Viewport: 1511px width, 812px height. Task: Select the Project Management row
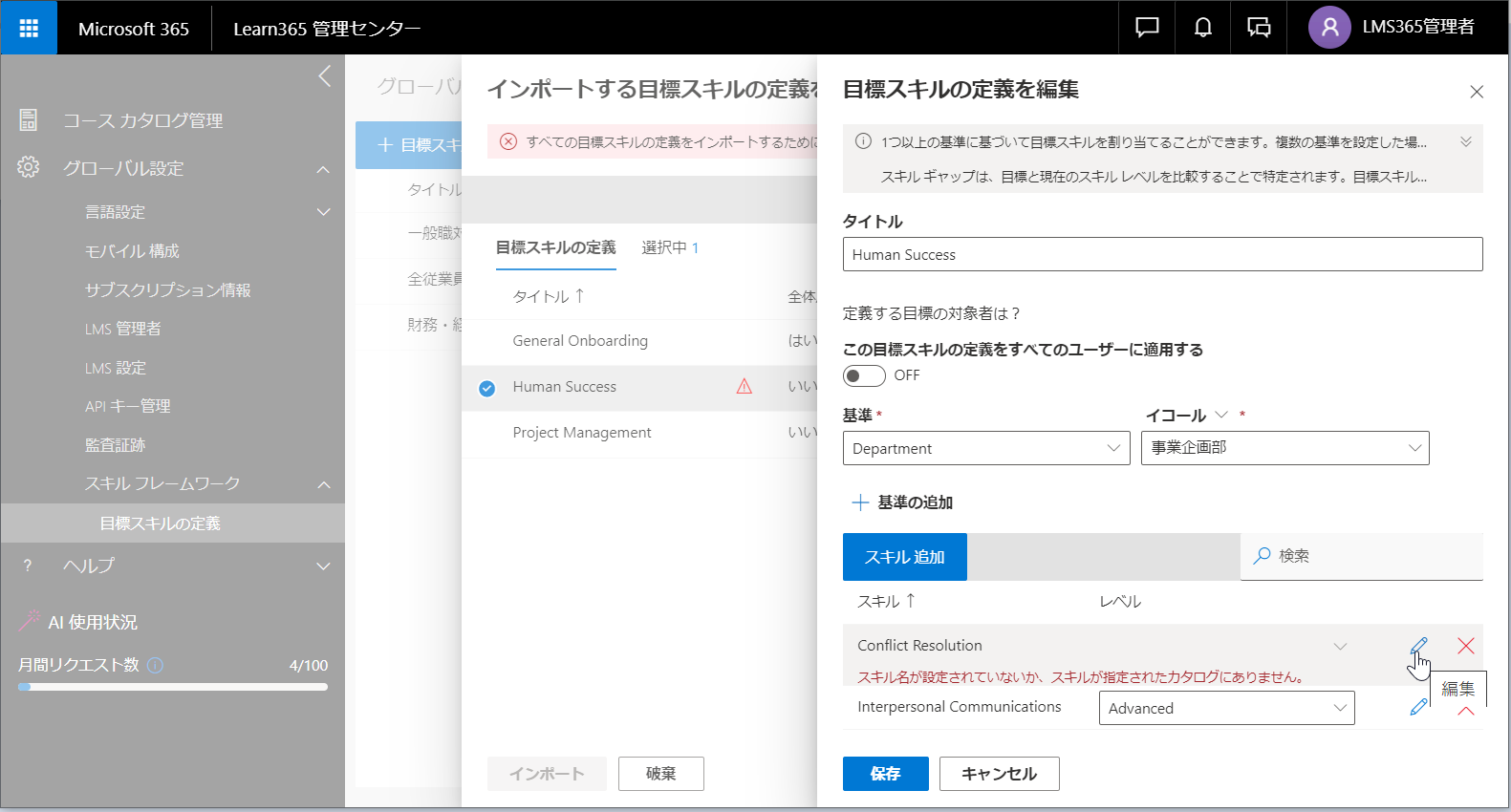click(x=639, y=433)
